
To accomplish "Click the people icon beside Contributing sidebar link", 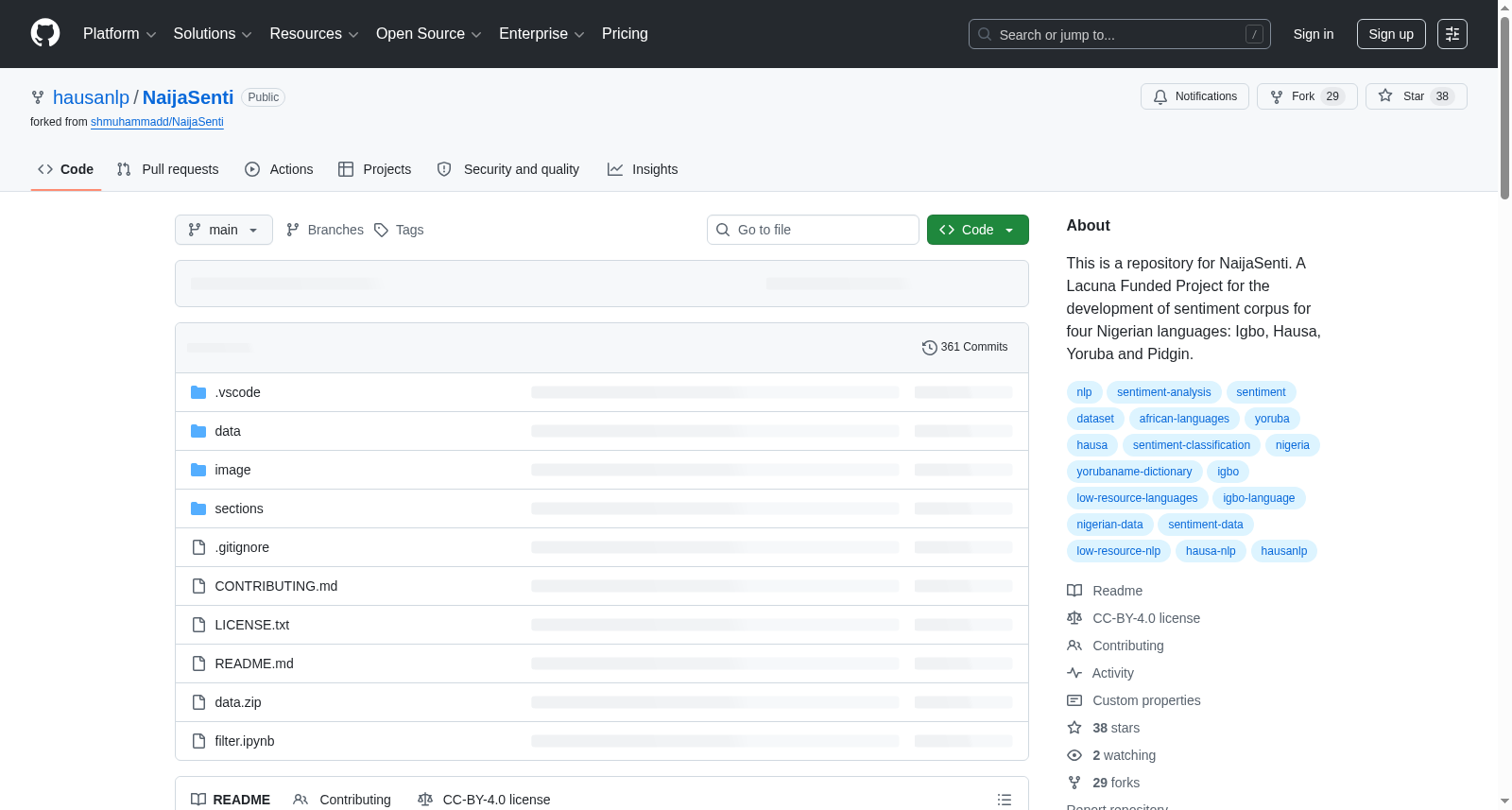I will (x=1074, y=646).
